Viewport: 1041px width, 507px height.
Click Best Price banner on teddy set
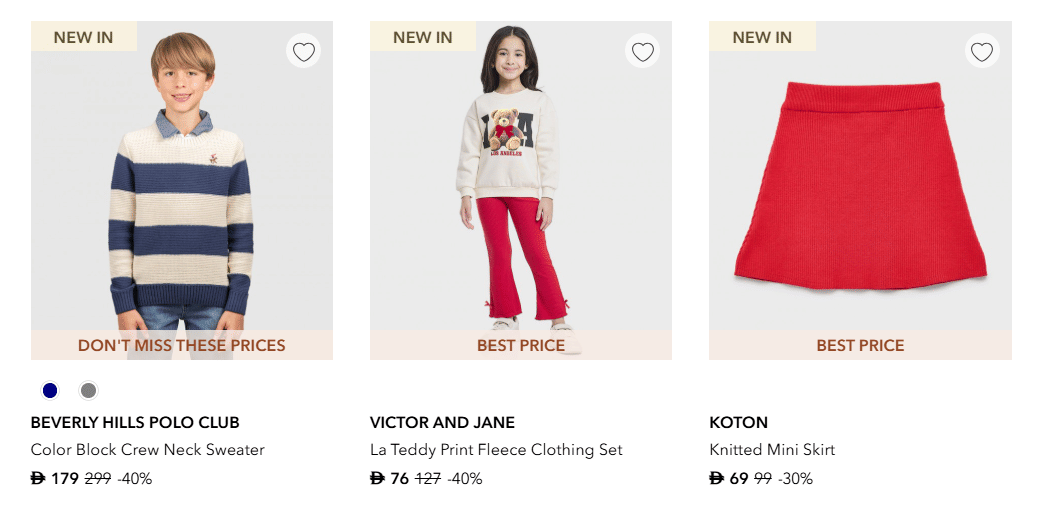tap(520, 345)
